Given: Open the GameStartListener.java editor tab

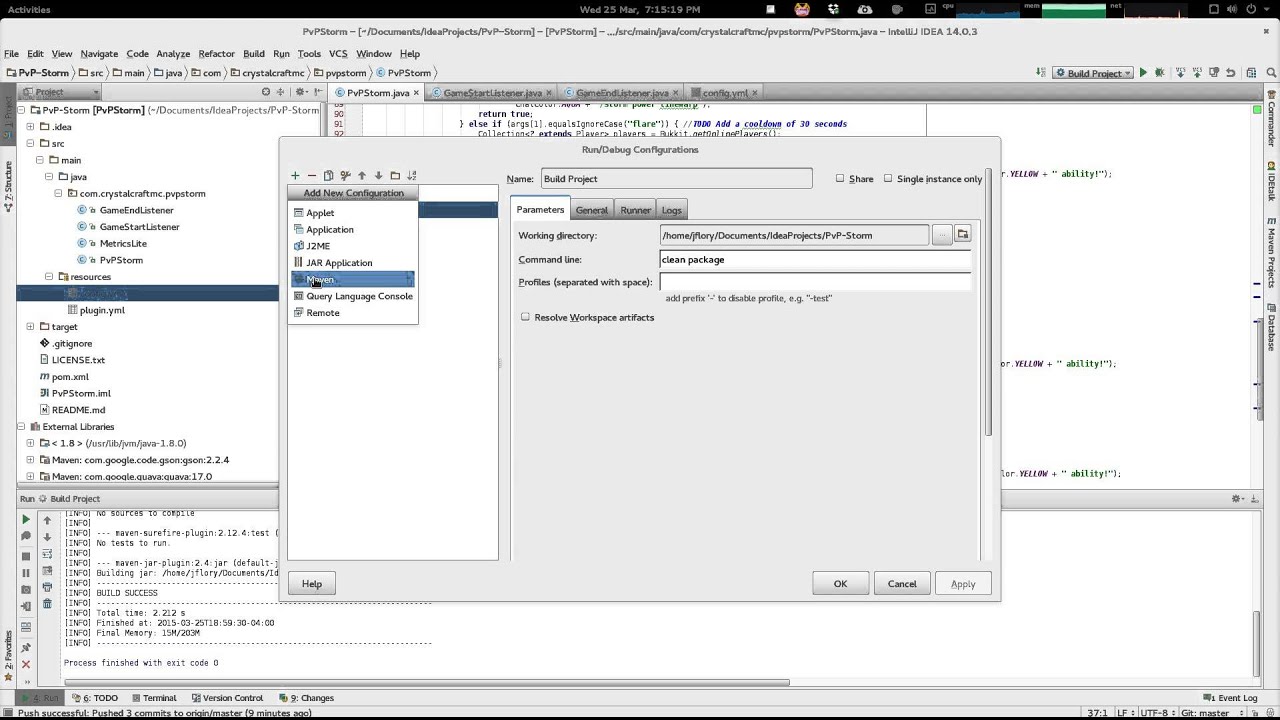Looking at the screenshot, I should [492, 93].
